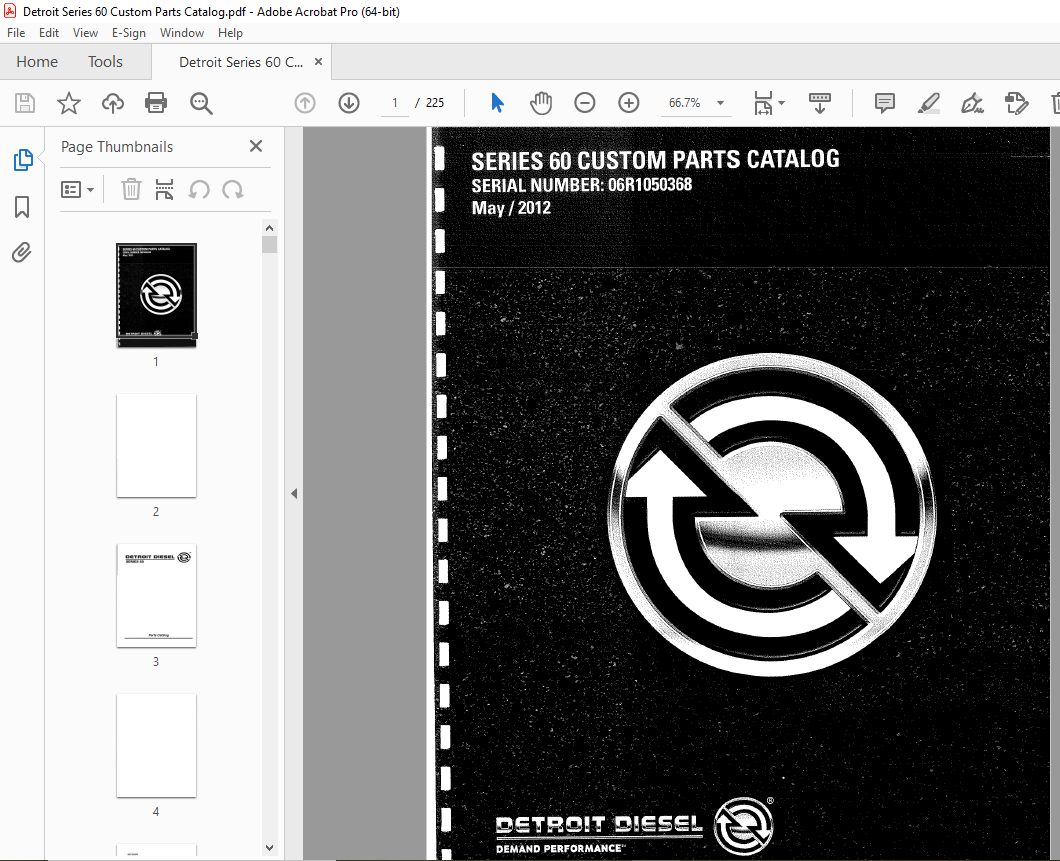Open the zoom percentage dropdown
The width and height of the screenshot is (1060, 861).
point(721,103)
